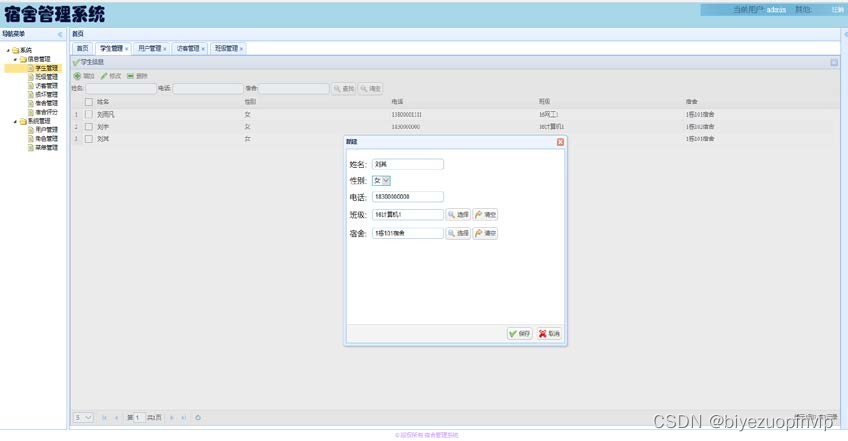Click the 宿舍 dorm field in dialog
This screenshot has height=441, width=848.
[x=408, y=233]
